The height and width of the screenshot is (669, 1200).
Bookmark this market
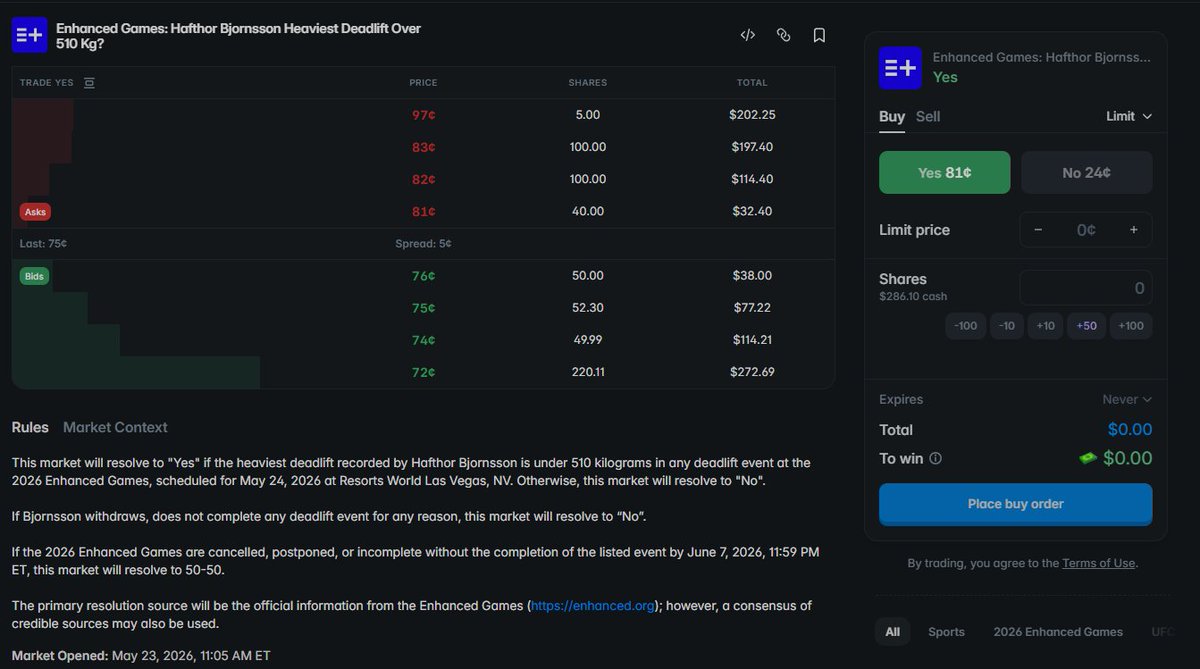point(819,35)
